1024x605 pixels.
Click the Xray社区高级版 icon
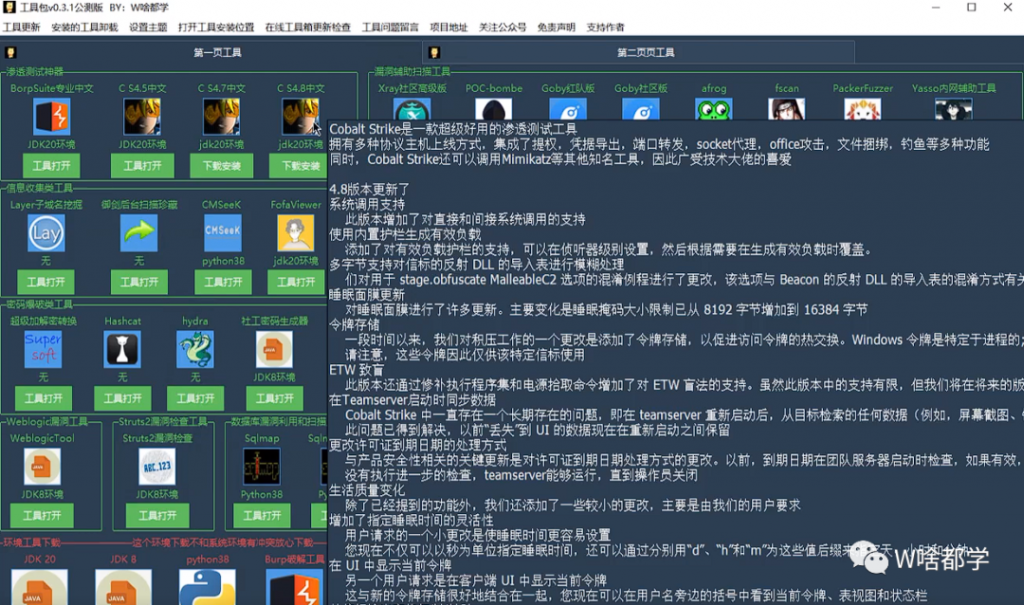tap(412, 109)
